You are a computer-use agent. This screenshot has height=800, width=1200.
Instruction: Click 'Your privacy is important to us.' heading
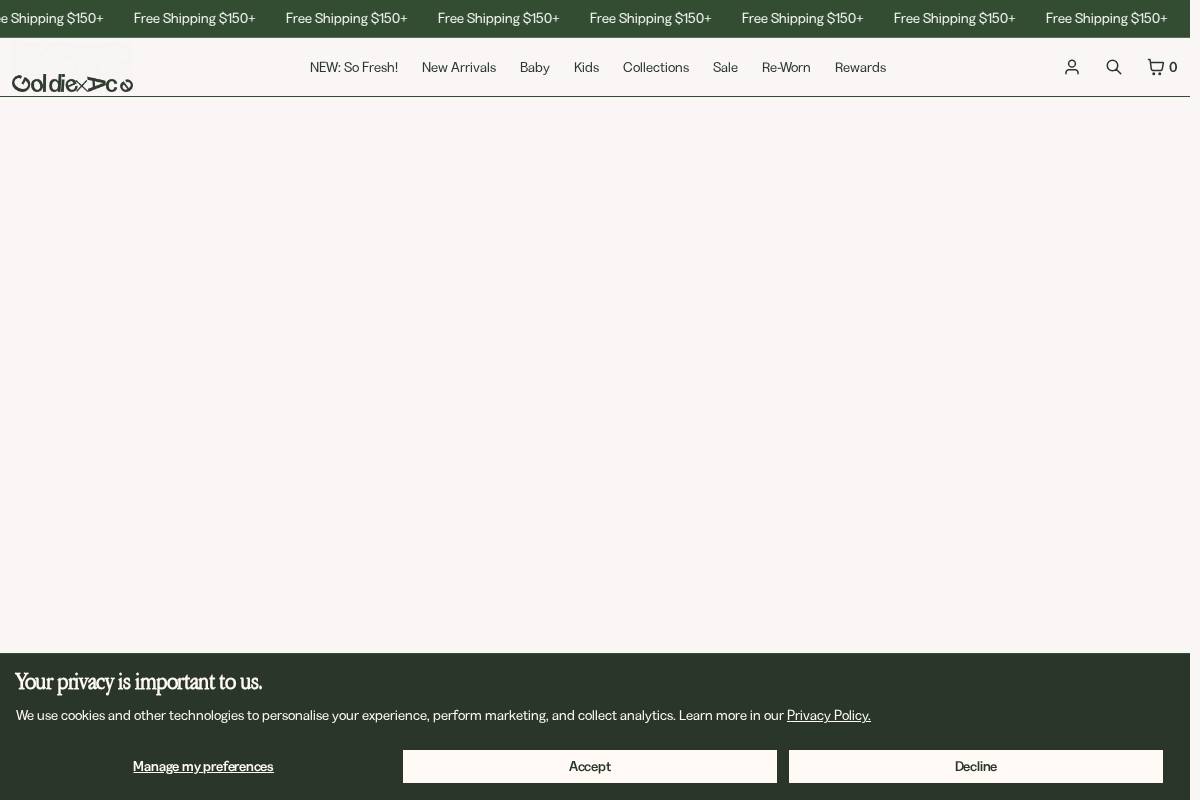139,682
